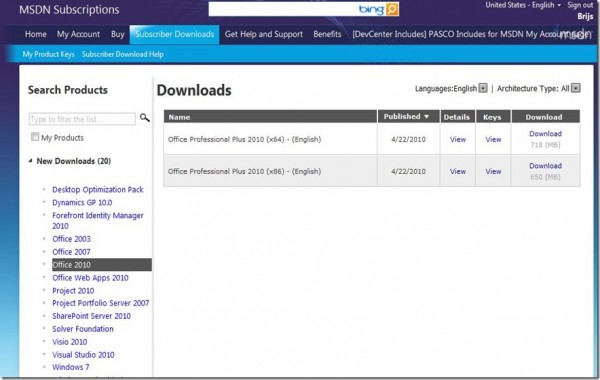The image size is (600, 380).
Task: Select Project Portfolio Server 2007
Action: (x=101, y=303)
